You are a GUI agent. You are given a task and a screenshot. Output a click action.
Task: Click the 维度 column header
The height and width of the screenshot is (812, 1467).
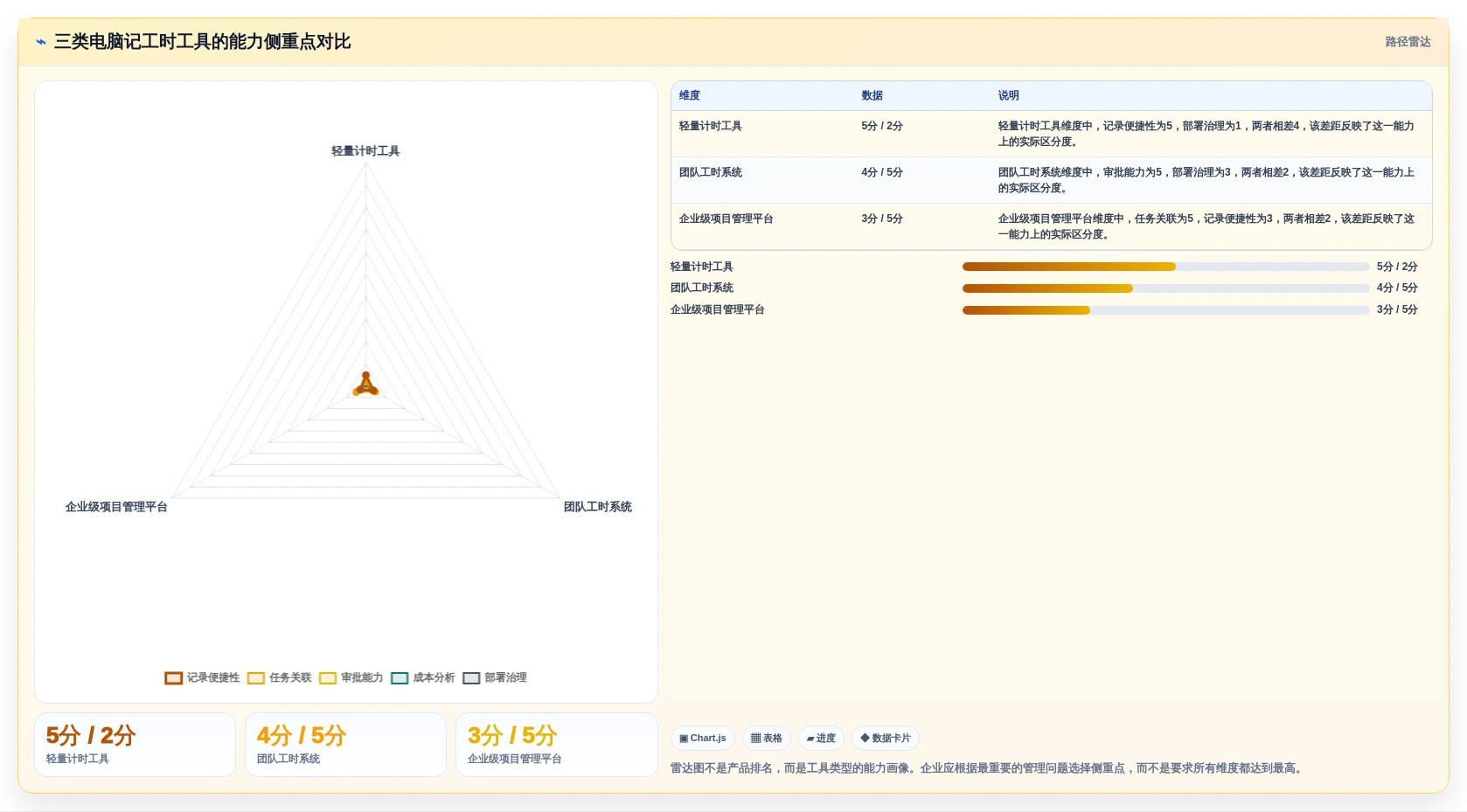coord(690,96)
